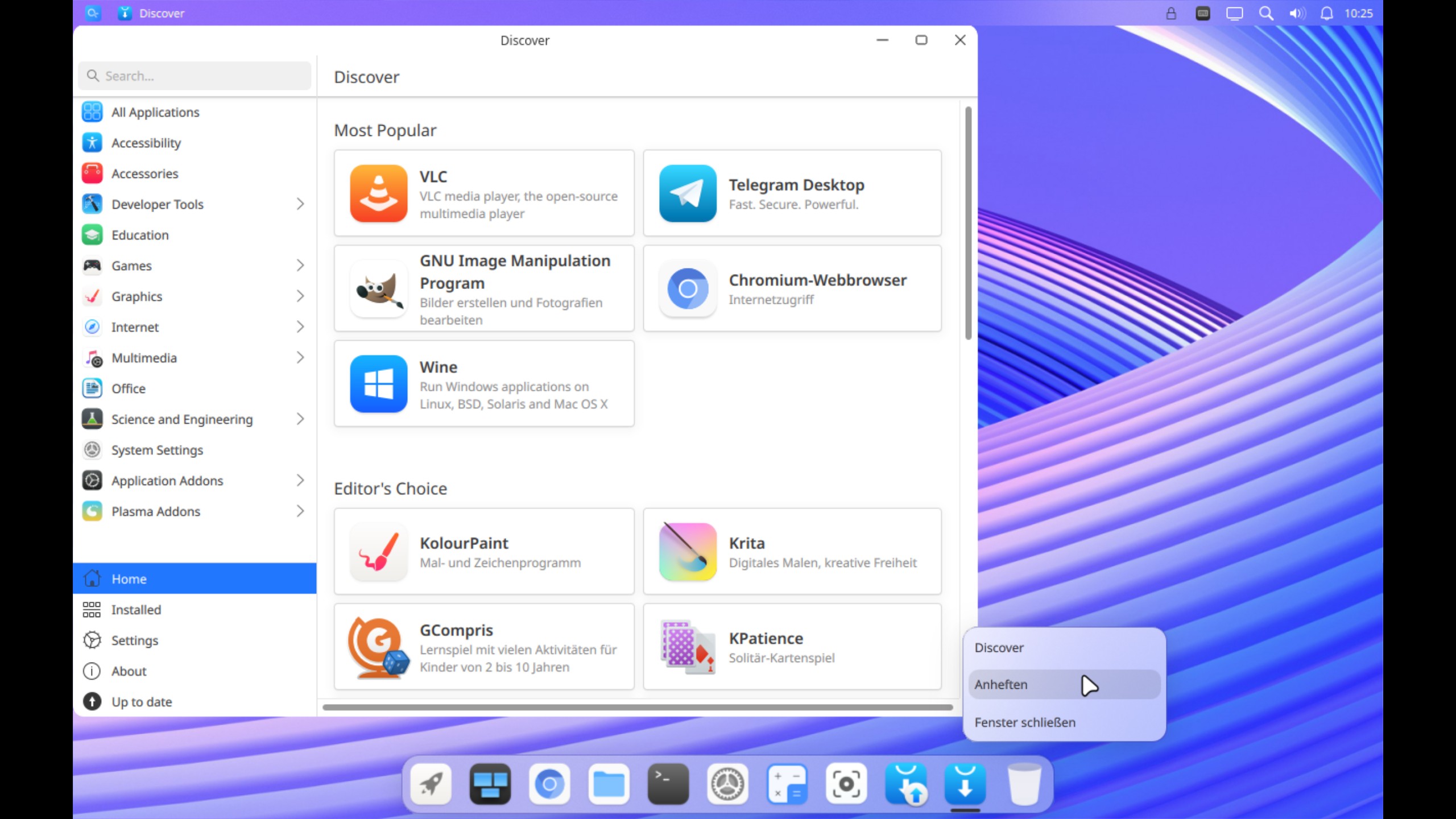
Task: Open the Telegram Desktop app icon
Action: click(688, 193)
